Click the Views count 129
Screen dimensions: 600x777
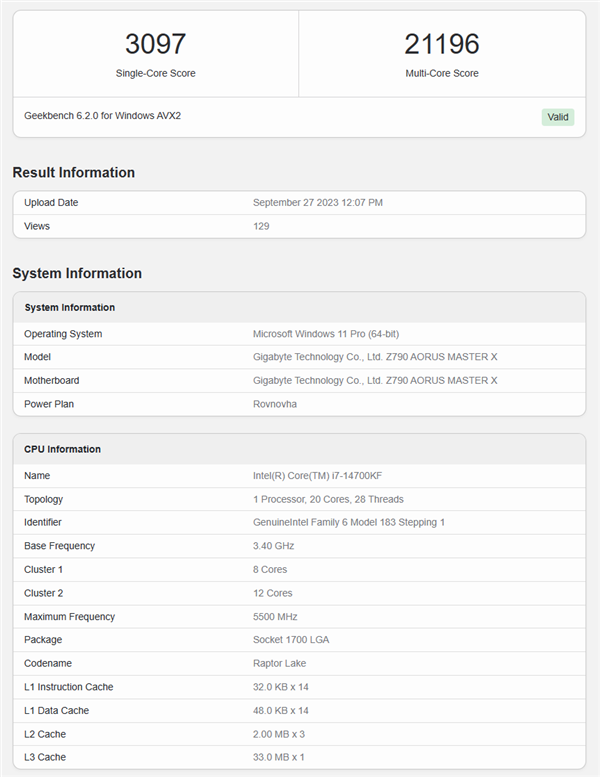[x=261, y=226]
